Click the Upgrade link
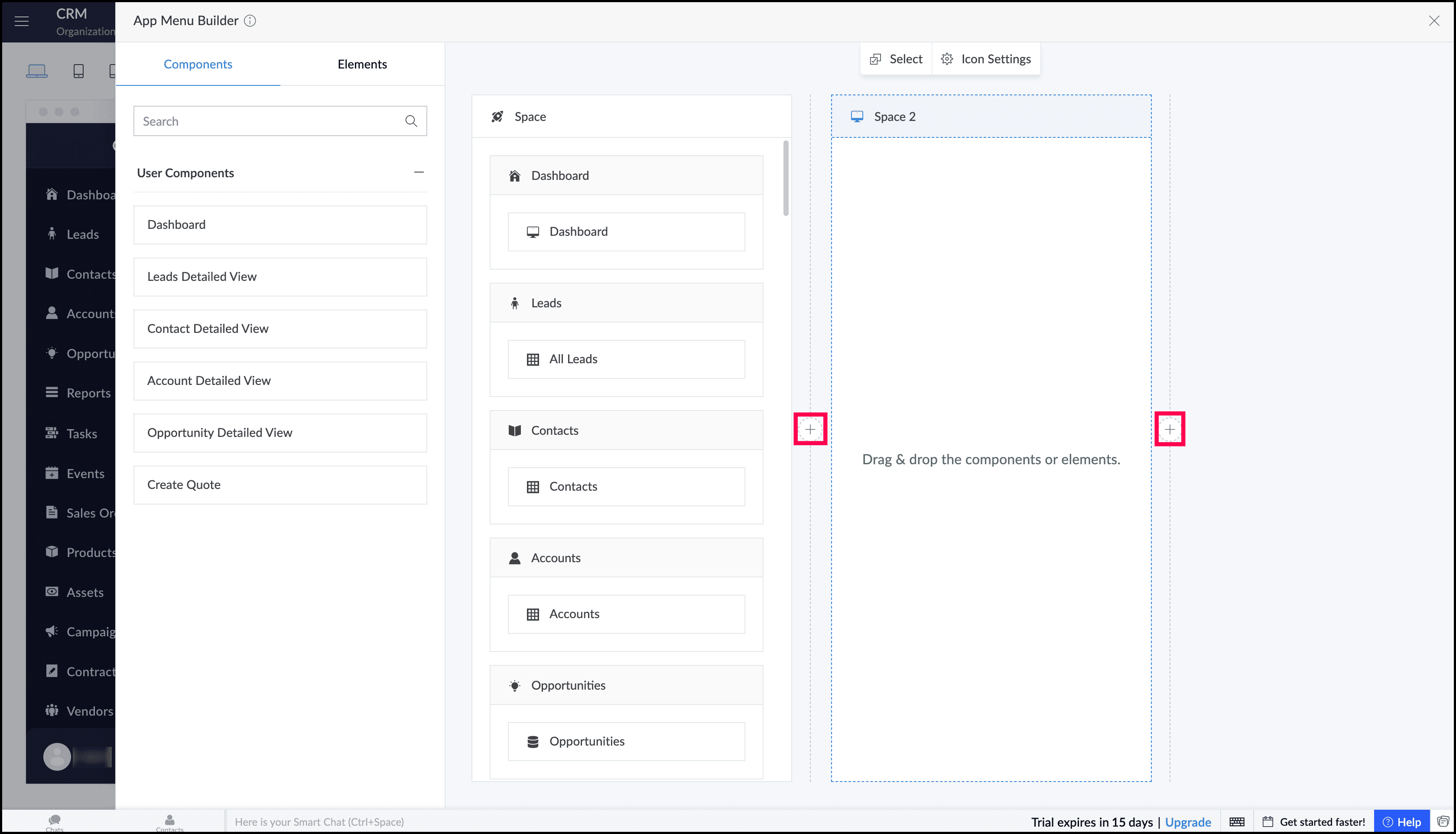The image size is (1456, 834). (x=1187, y=822)
